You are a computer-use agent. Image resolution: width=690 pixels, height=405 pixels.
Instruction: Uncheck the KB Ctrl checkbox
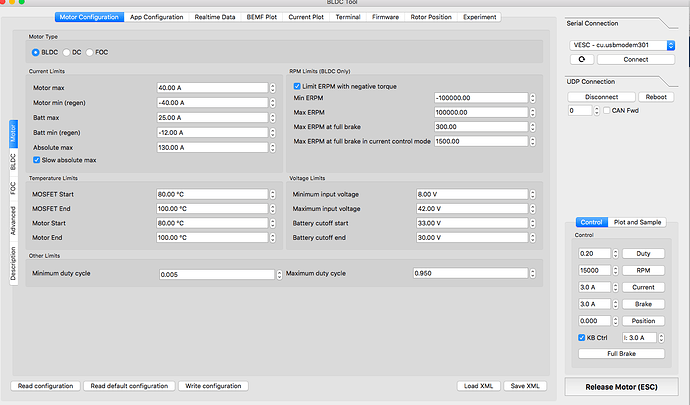coord(581,339)
